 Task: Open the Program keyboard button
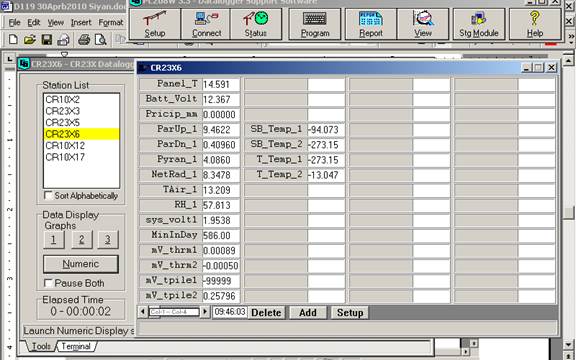pos(315,24)
